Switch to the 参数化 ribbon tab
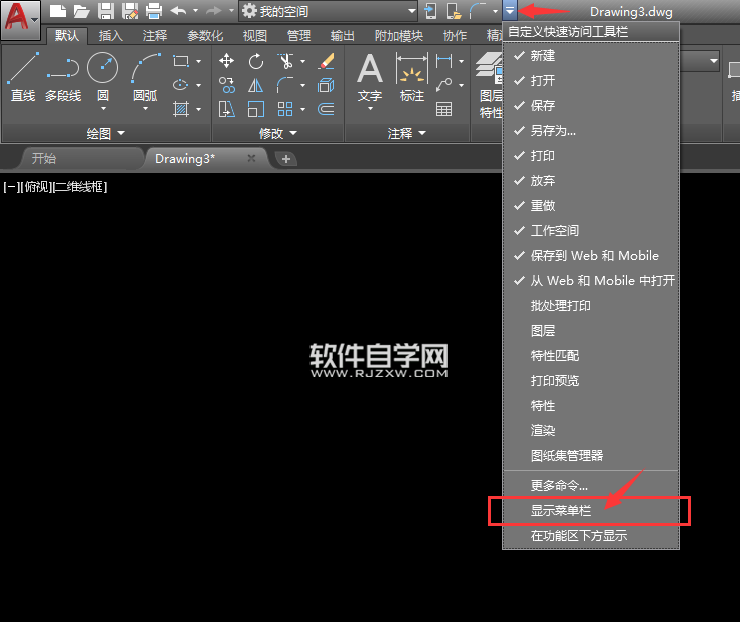Viewport: 740px width, 622px height. pos(205,35)
